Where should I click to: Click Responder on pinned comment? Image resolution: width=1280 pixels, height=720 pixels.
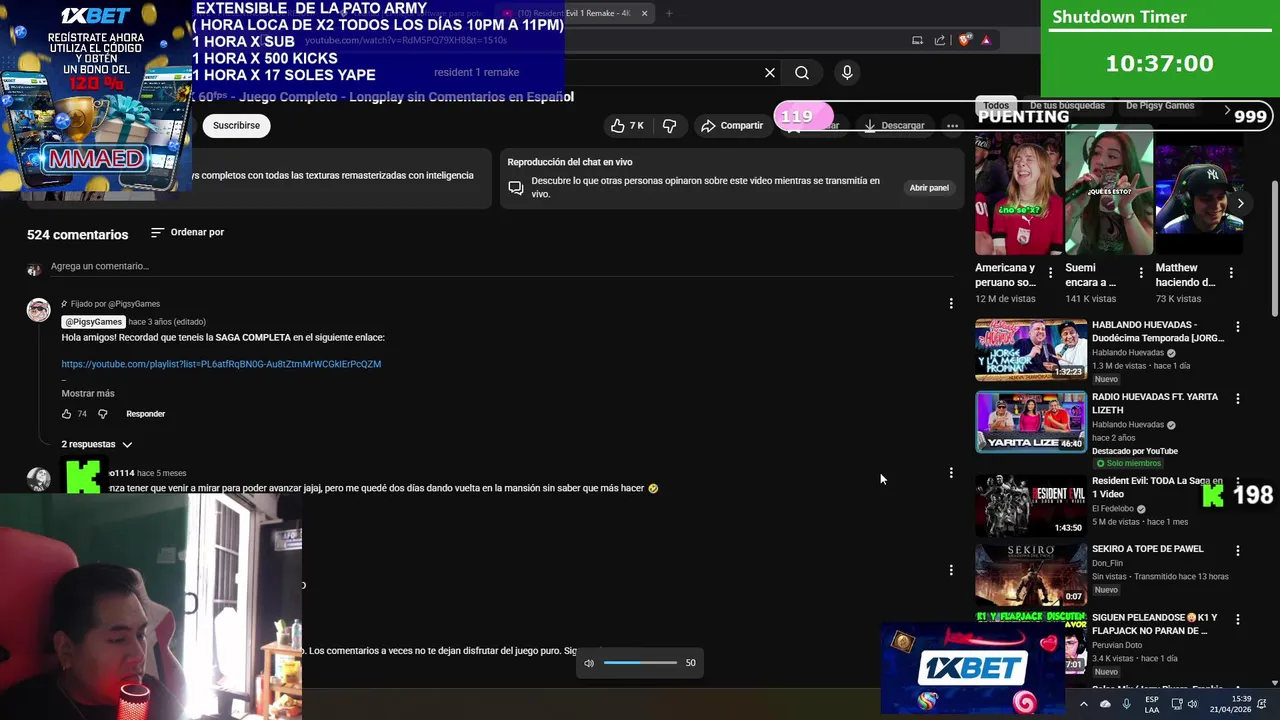pyautogui.click(x=146, y=414)
